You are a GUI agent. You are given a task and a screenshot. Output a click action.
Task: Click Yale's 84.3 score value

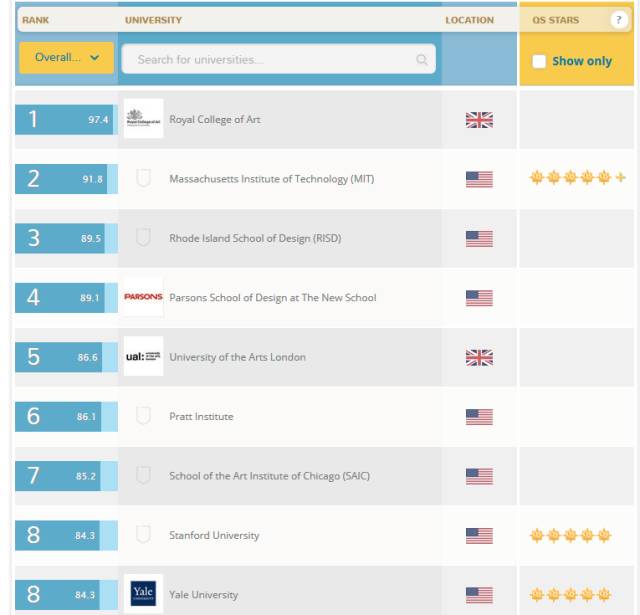(85, 595)
